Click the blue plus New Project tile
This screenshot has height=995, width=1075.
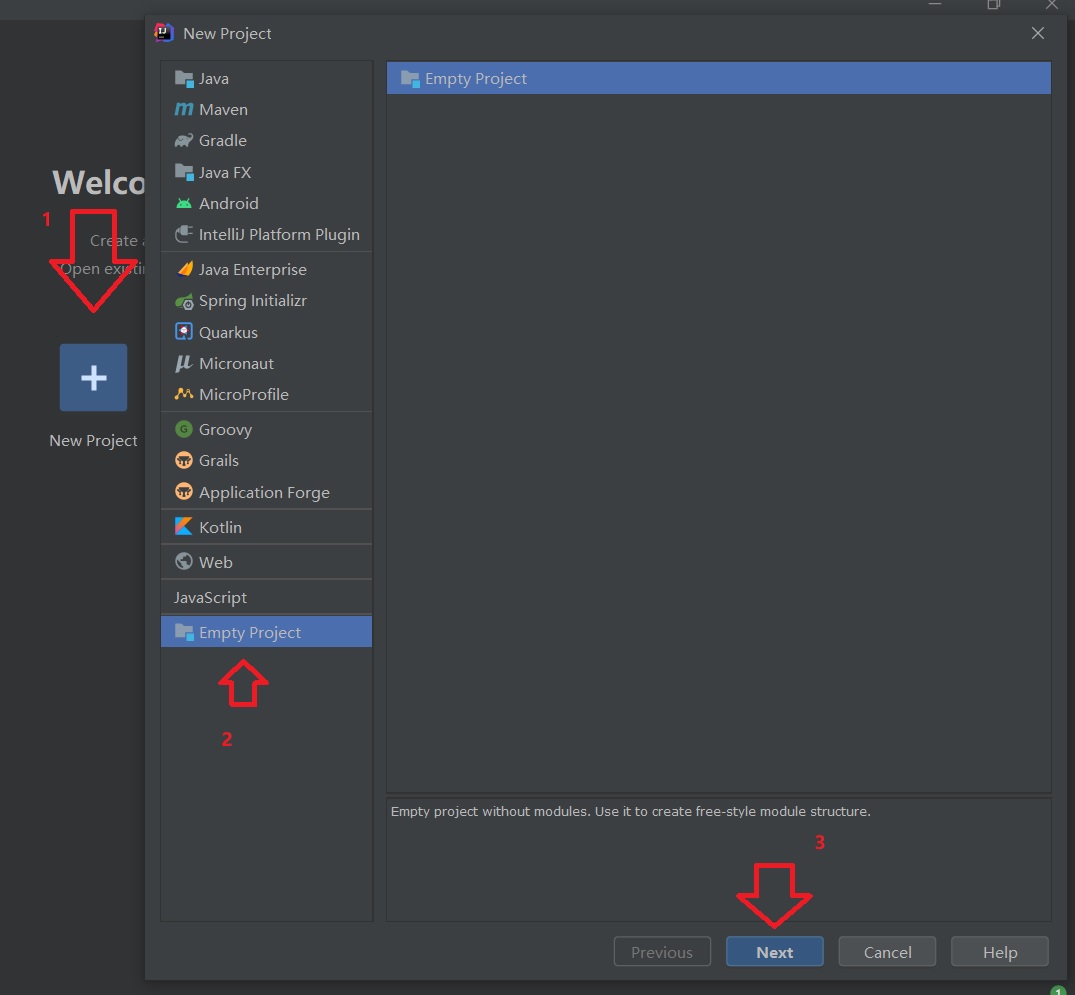pyautogui.click(x=93, y=377)
